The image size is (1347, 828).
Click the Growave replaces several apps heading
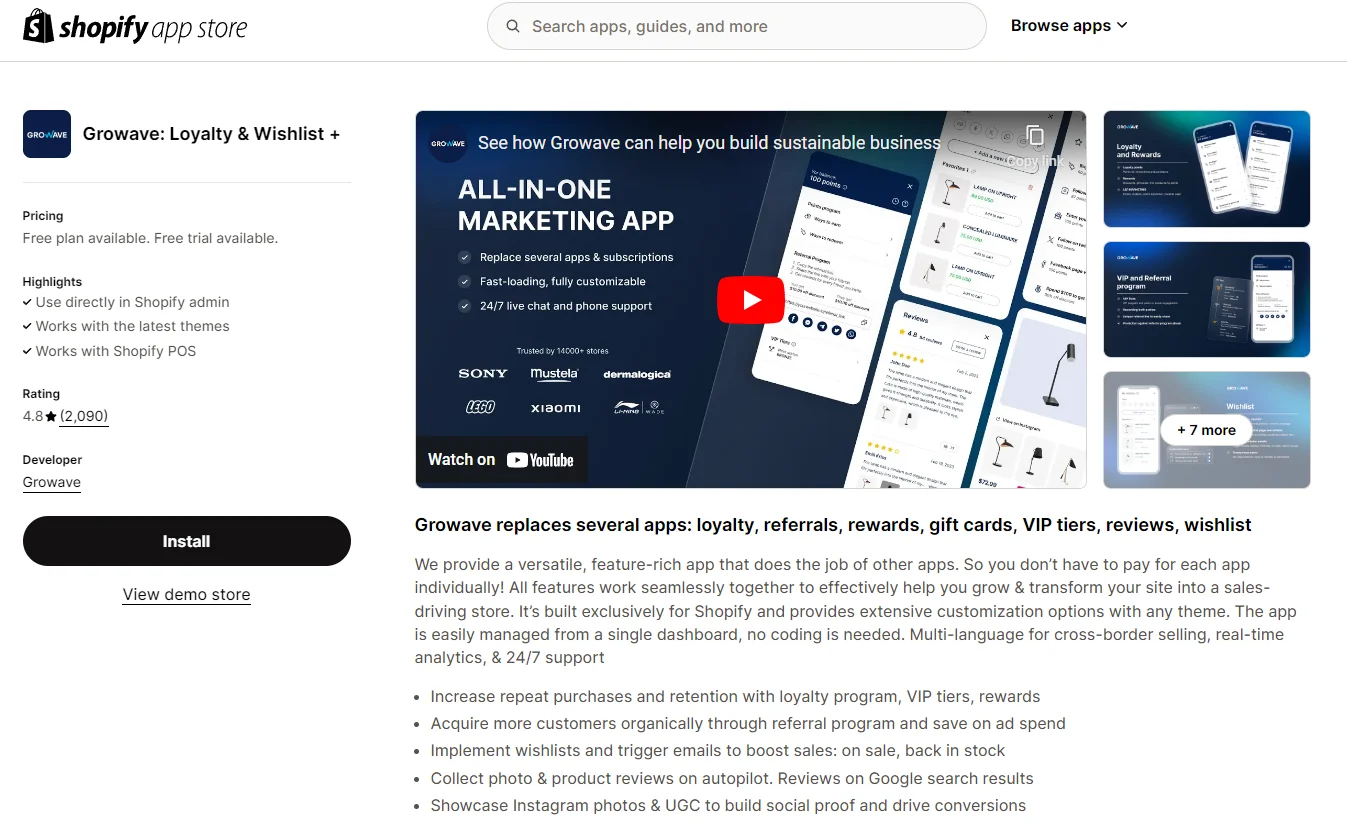833,525
